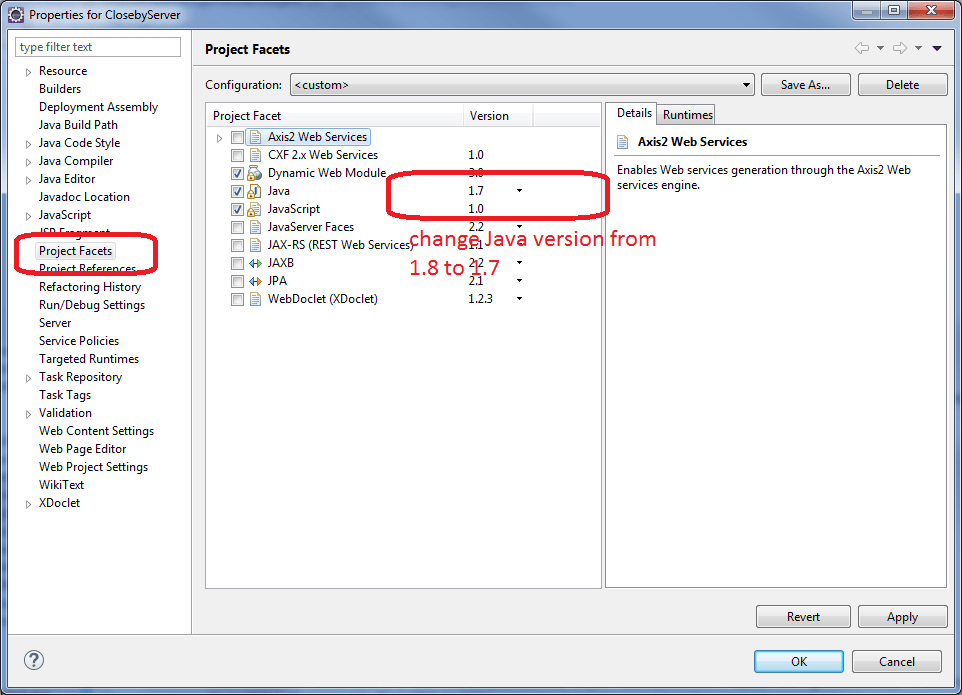Image resolution: width=962 pixels, height=695 pixels.
Task: Apply the facet changes
Action: [x=902, y=616]
